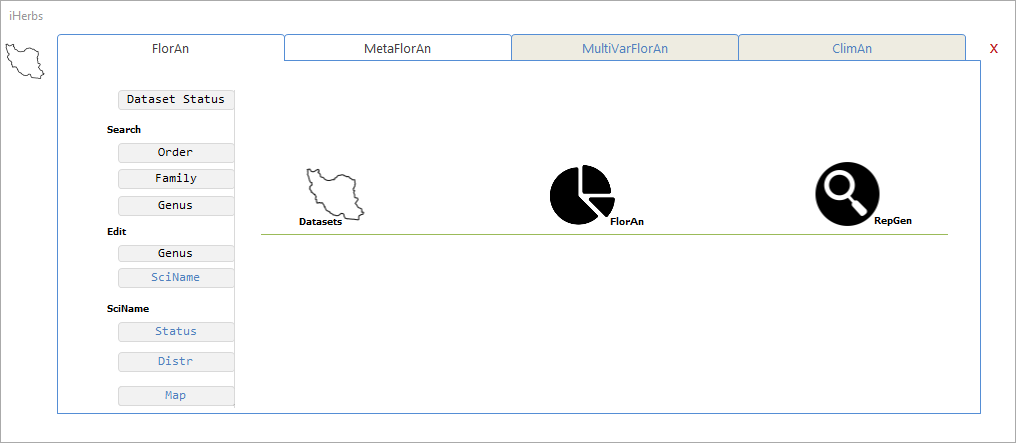
Task: Click the Datasets label
Action: (320, 222)
